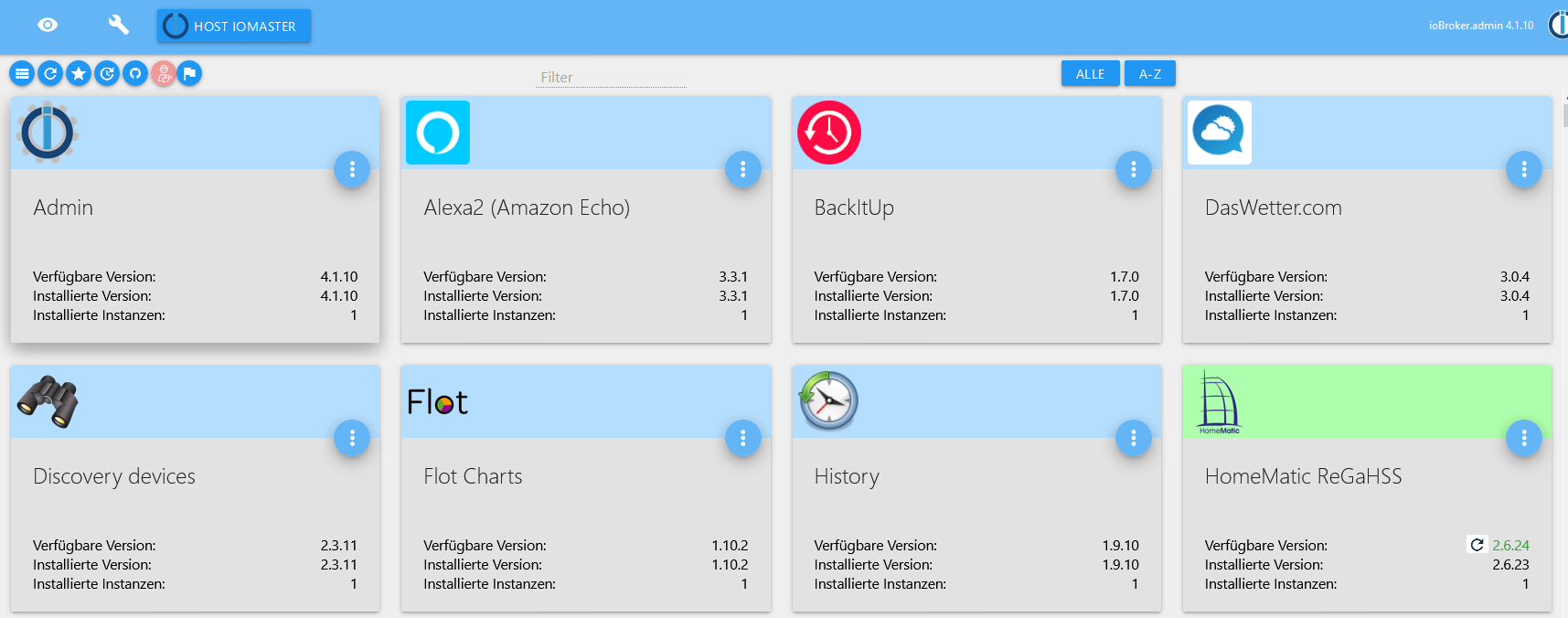This screenshot has width=1568, height=618.
Task: Click ioBroker.admin 4.1.10 version text
Action: click(1481, 26)
